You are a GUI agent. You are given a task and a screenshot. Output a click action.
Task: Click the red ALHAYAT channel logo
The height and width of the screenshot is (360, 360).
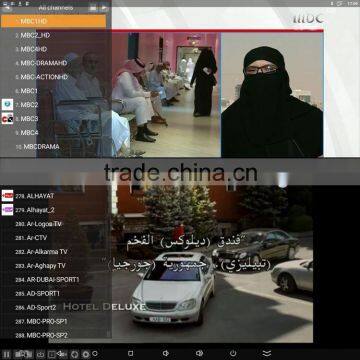click(7, 196)
